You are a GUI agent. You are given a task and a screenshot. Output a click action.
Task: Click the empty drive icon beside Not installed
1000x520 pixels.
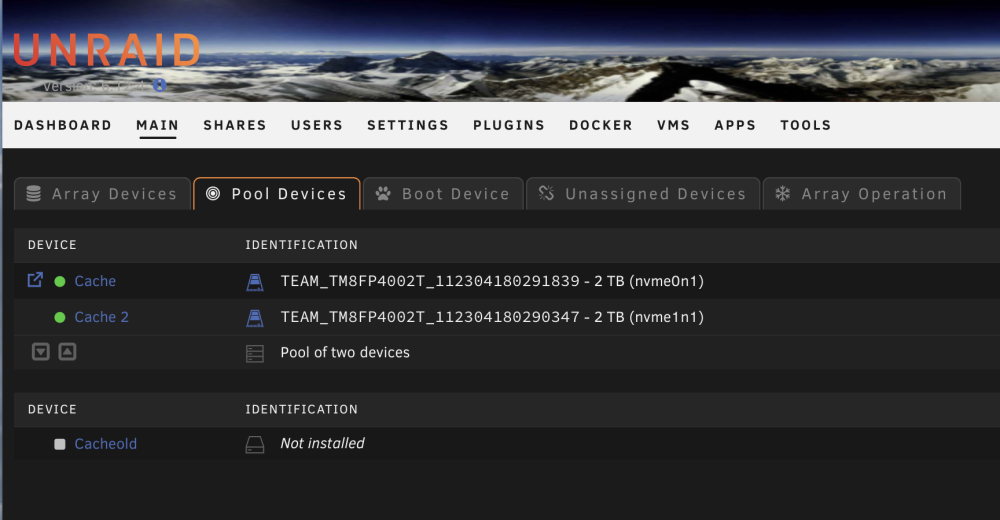tap(254, 445)
